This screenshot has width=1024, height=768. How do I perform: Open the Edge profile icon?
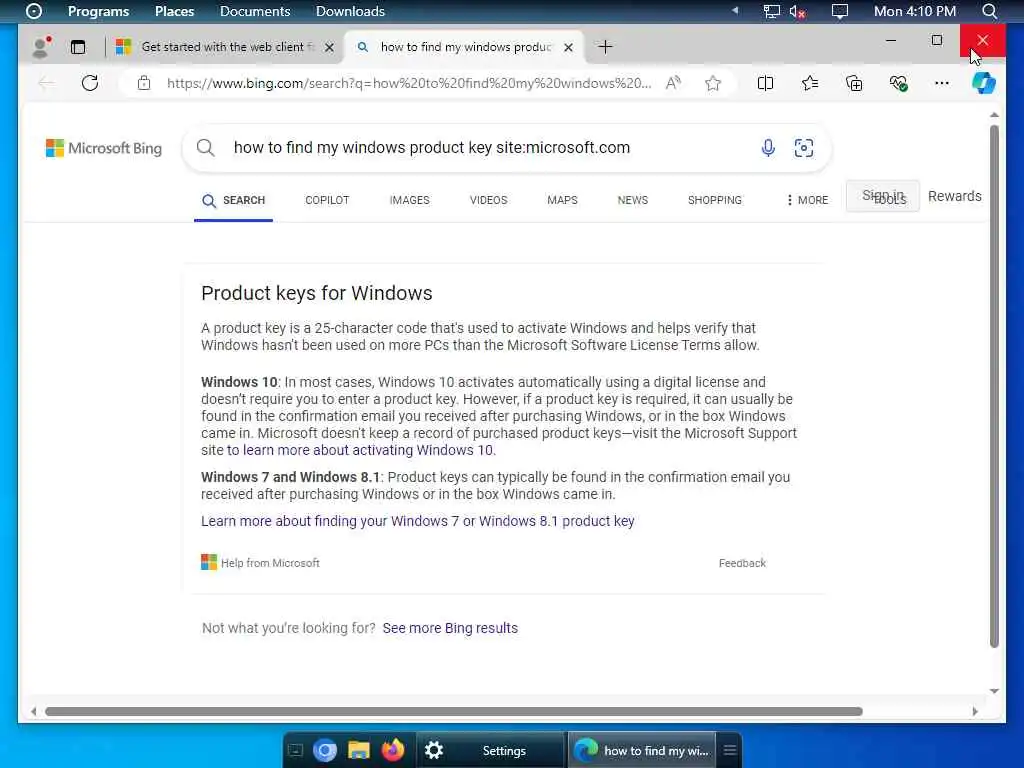[42, 46]
